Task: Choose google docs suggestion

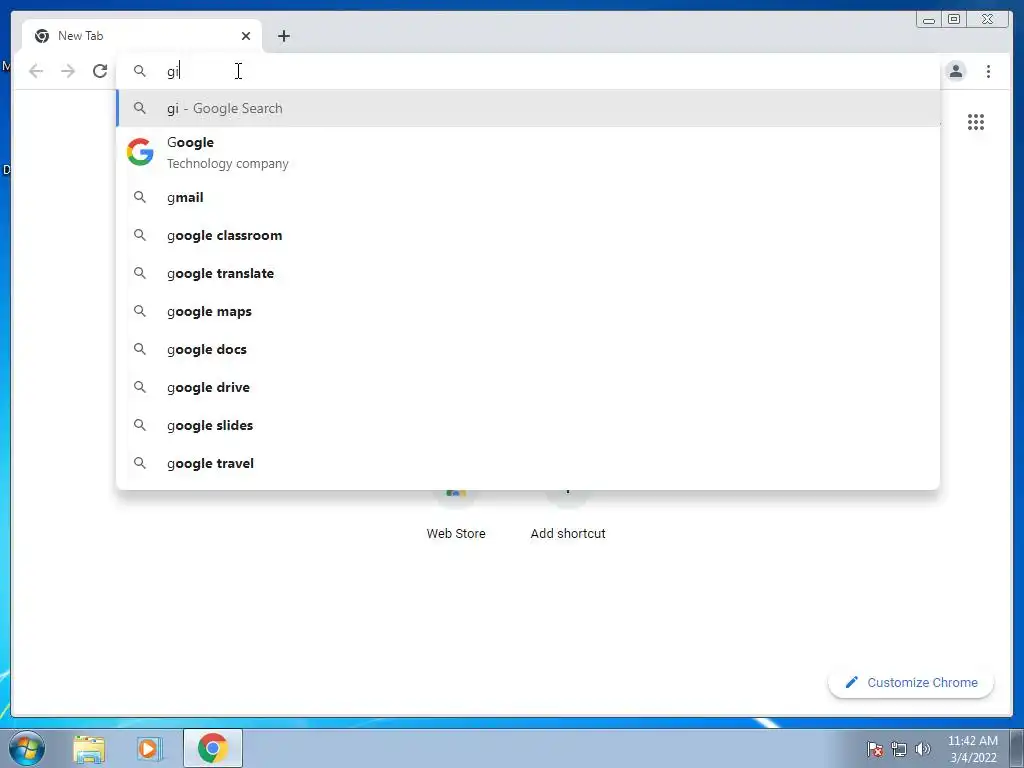Action: (528, 349)
